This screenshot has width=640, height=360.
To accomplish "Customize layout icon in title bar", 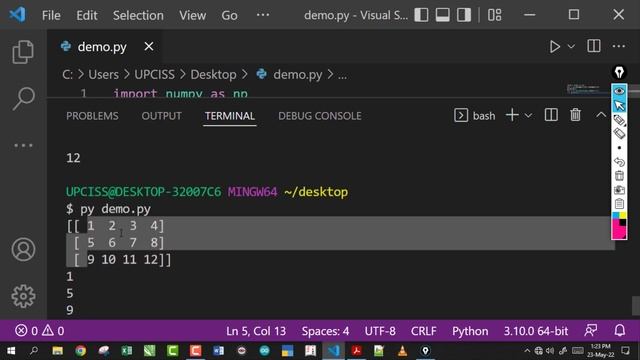I will (495, 15).
